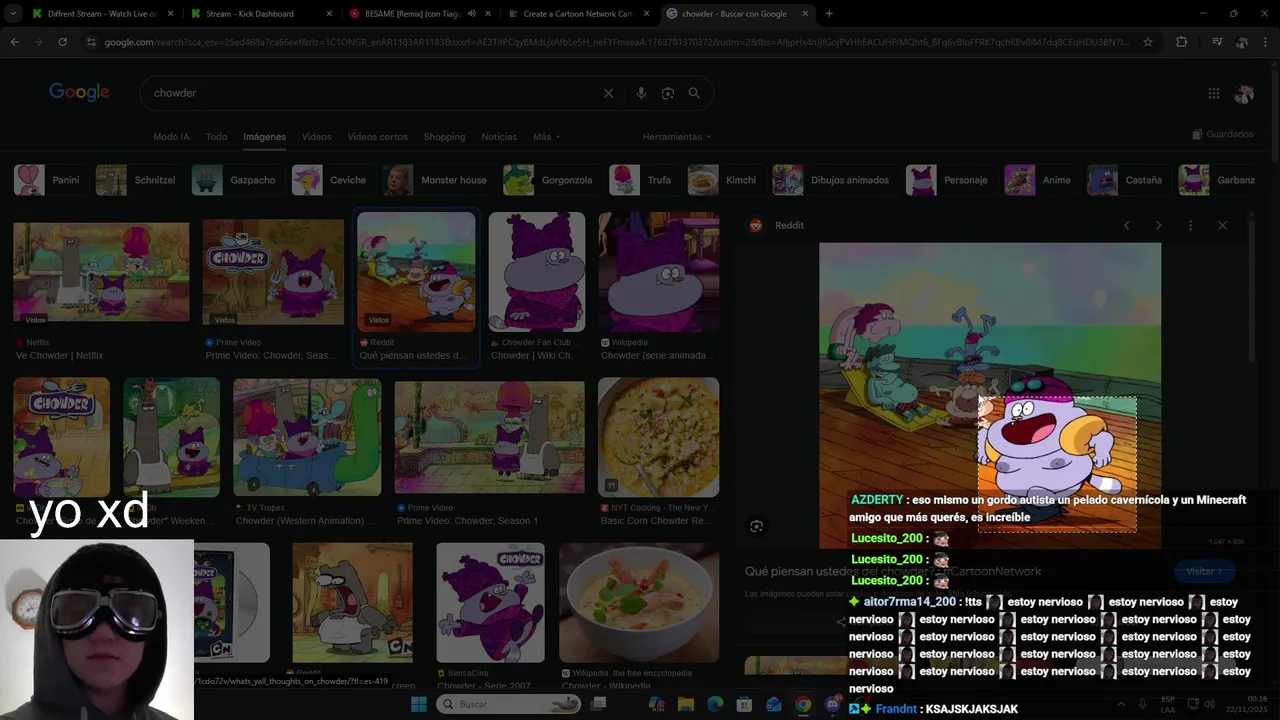Show previous image in preview panel

[1126, 225]
